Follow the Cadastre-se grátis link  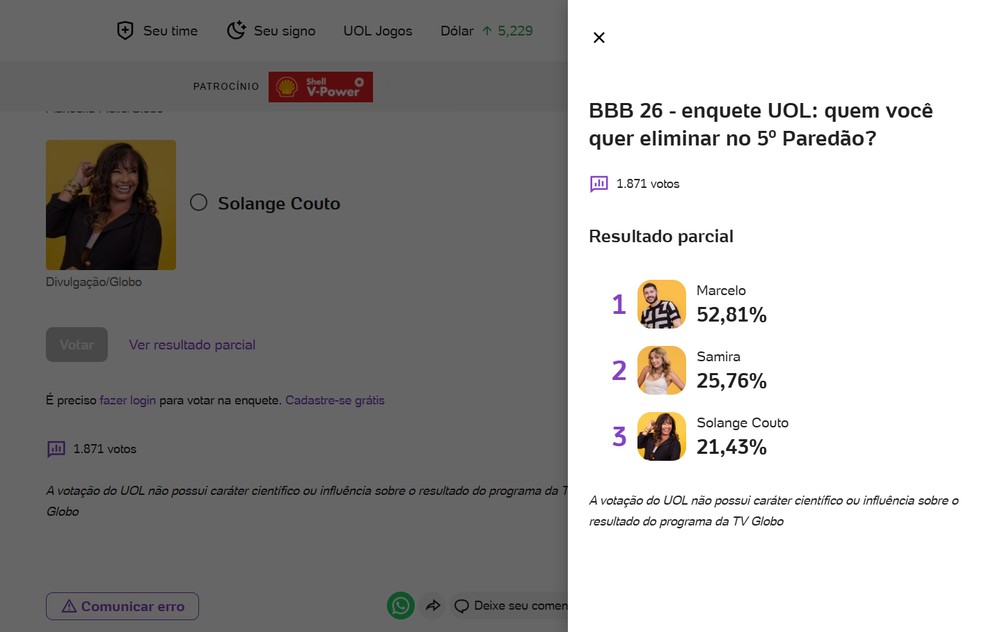tap(335, 400)
